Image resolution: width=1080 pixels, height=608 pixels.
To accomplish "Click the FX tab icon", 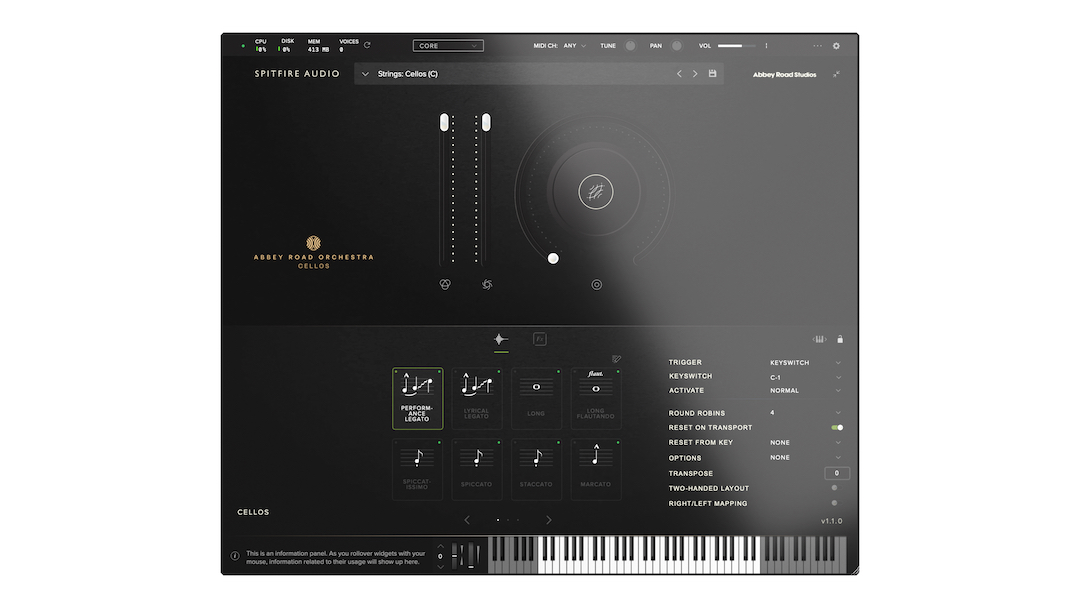I will coord(540,339).
